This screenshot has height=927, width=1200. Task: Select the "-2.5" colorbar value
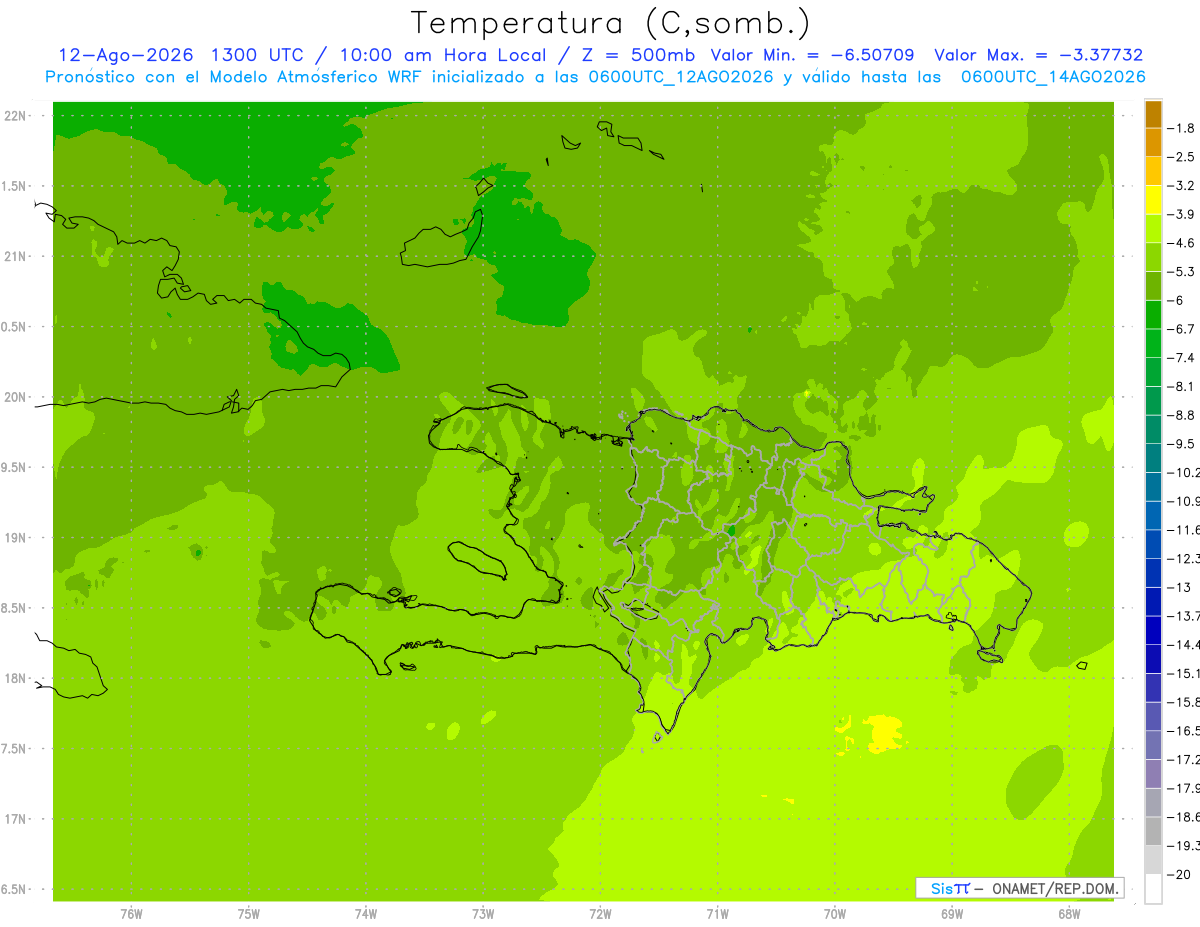point(1182,157)
